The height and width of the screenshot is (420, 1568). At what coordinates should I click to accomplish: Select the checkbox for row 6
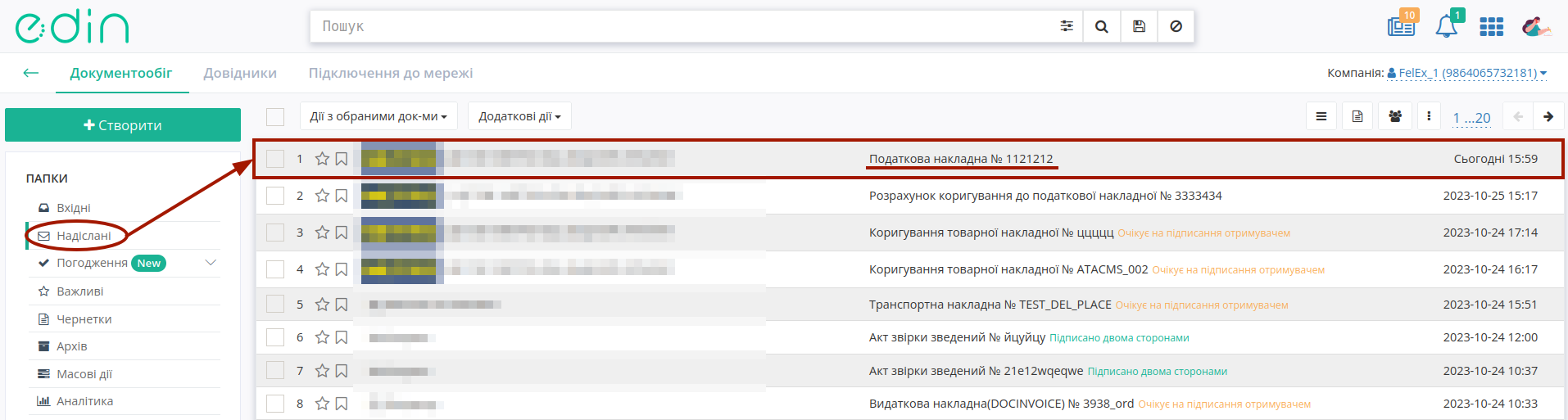[x=275, y=337]
